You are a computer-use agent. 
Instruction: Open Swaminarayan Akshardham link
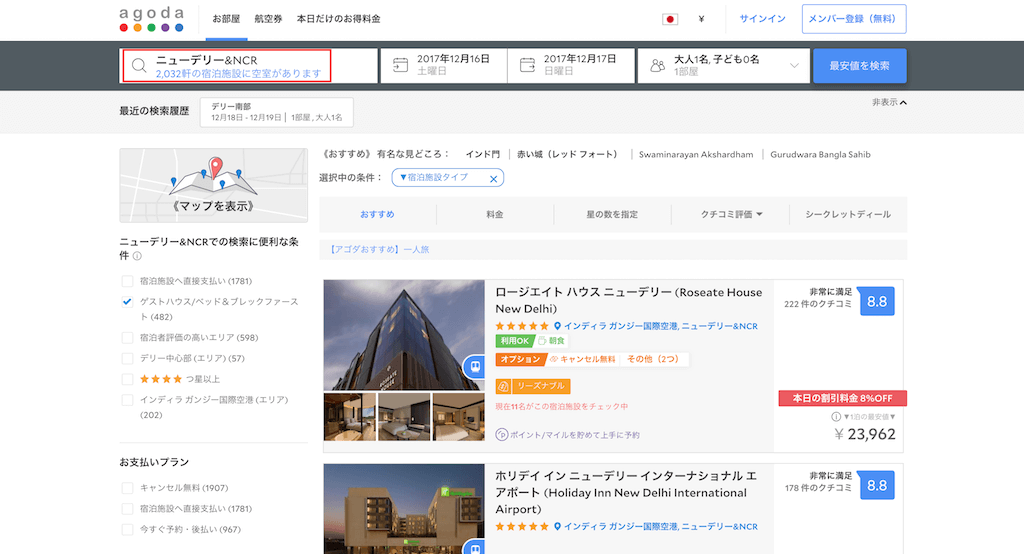696,155
